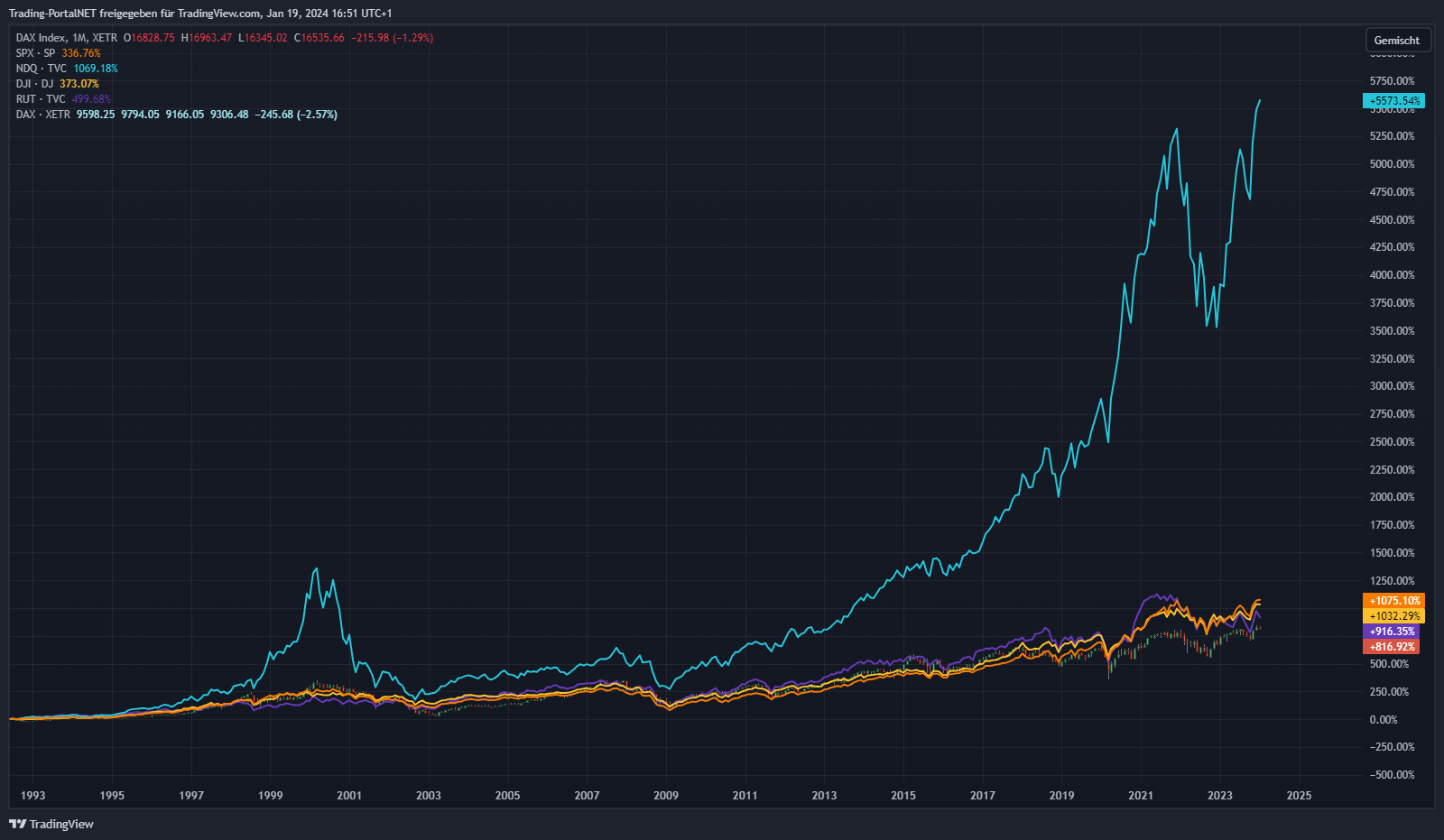The image size is (1444, 840).
Task: Select the DJI · DJ legend entry
Action: pos(34,84)
